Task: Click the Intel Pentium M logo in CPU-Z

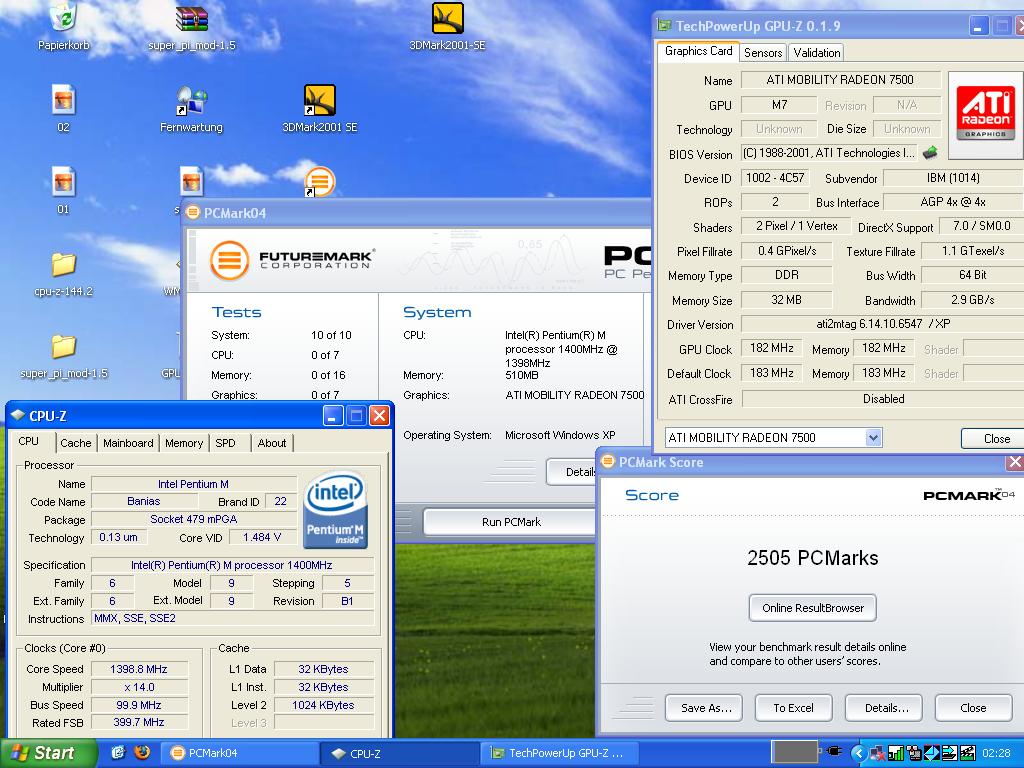Action: [336, 509]
